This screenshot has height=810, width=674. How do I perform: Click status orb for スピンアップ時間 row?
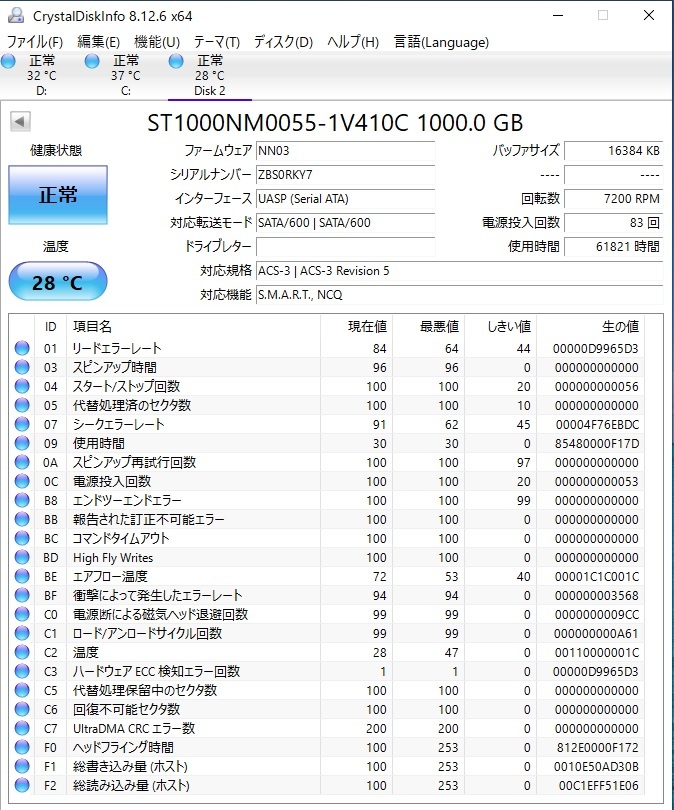pyautogui.click(x=22, y=367)
